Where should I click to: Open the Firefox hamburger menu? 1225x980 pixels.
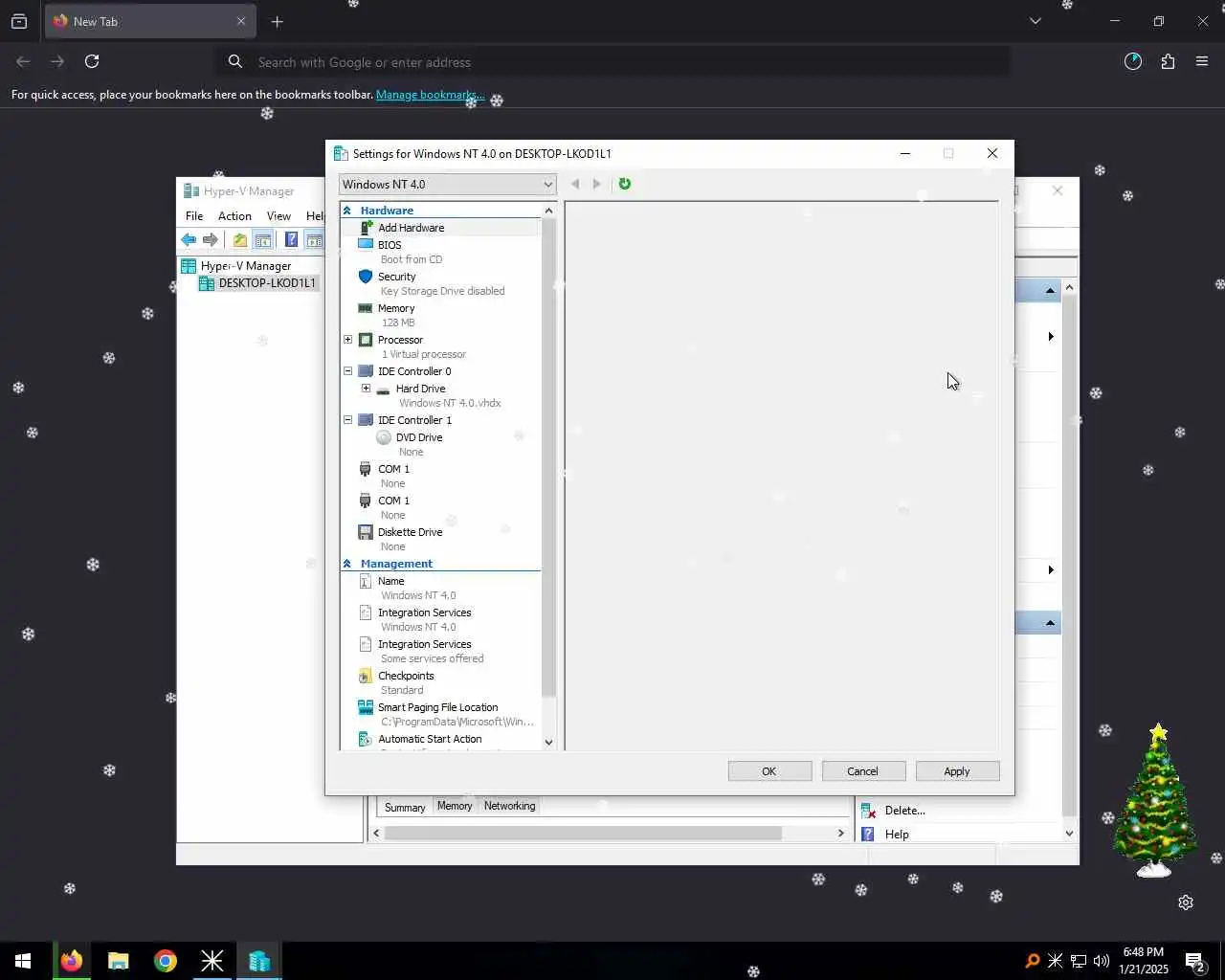(1202, 61)
